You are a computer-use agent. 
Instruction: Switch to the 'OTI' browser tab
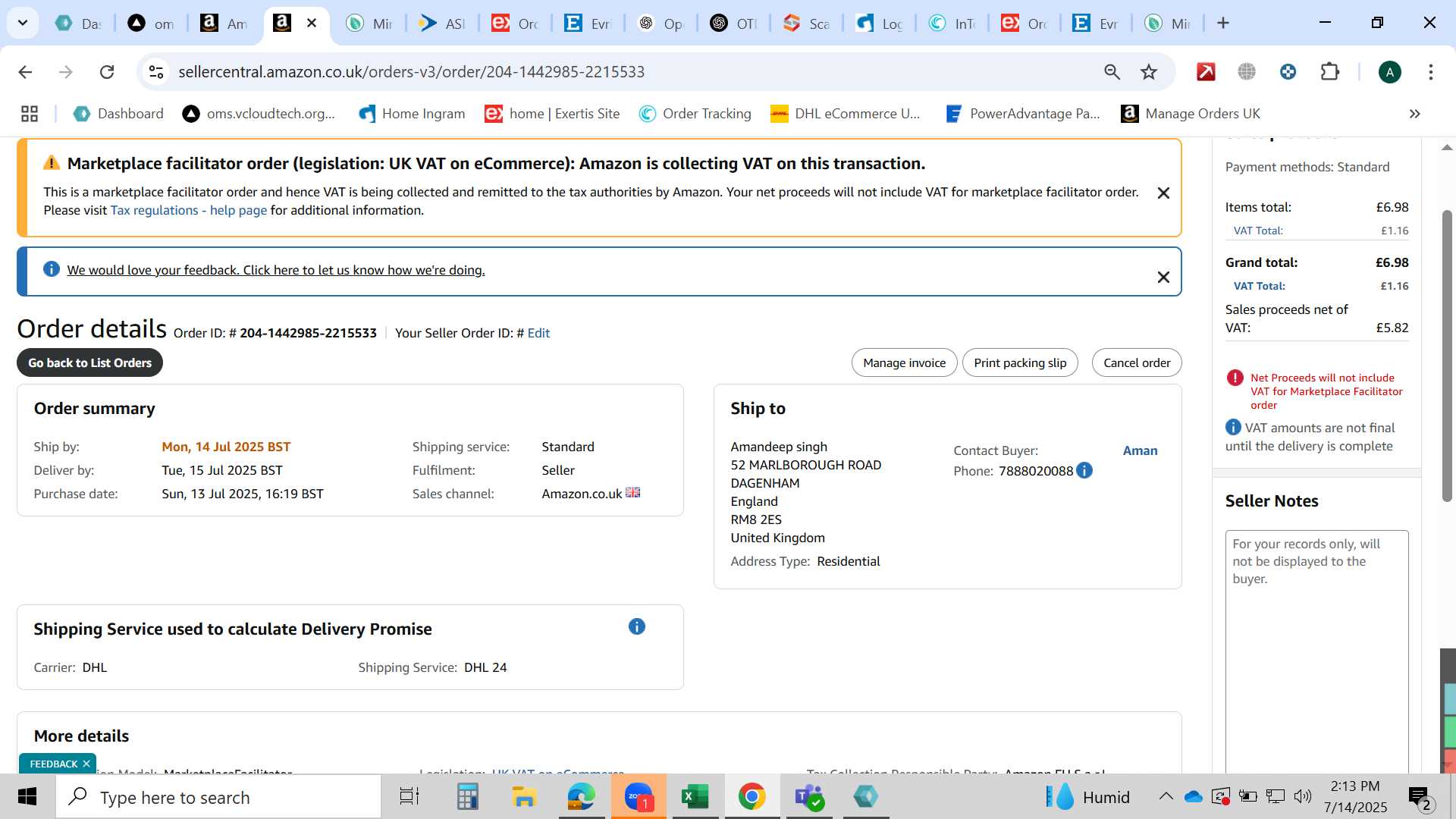tap(733, 24)
